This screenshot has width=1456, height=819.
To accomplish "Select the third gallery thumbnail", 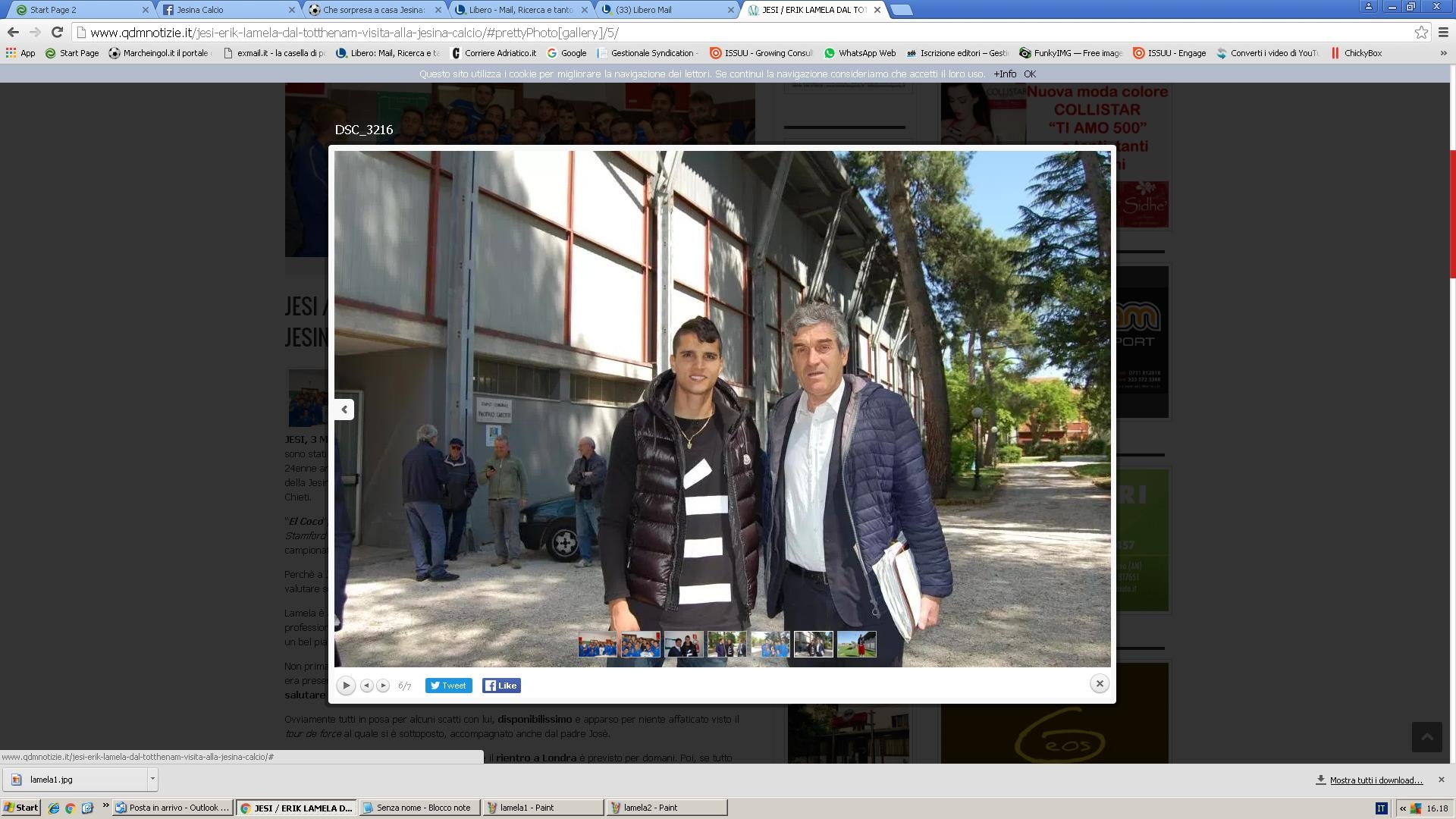I will tap(683, 645).
